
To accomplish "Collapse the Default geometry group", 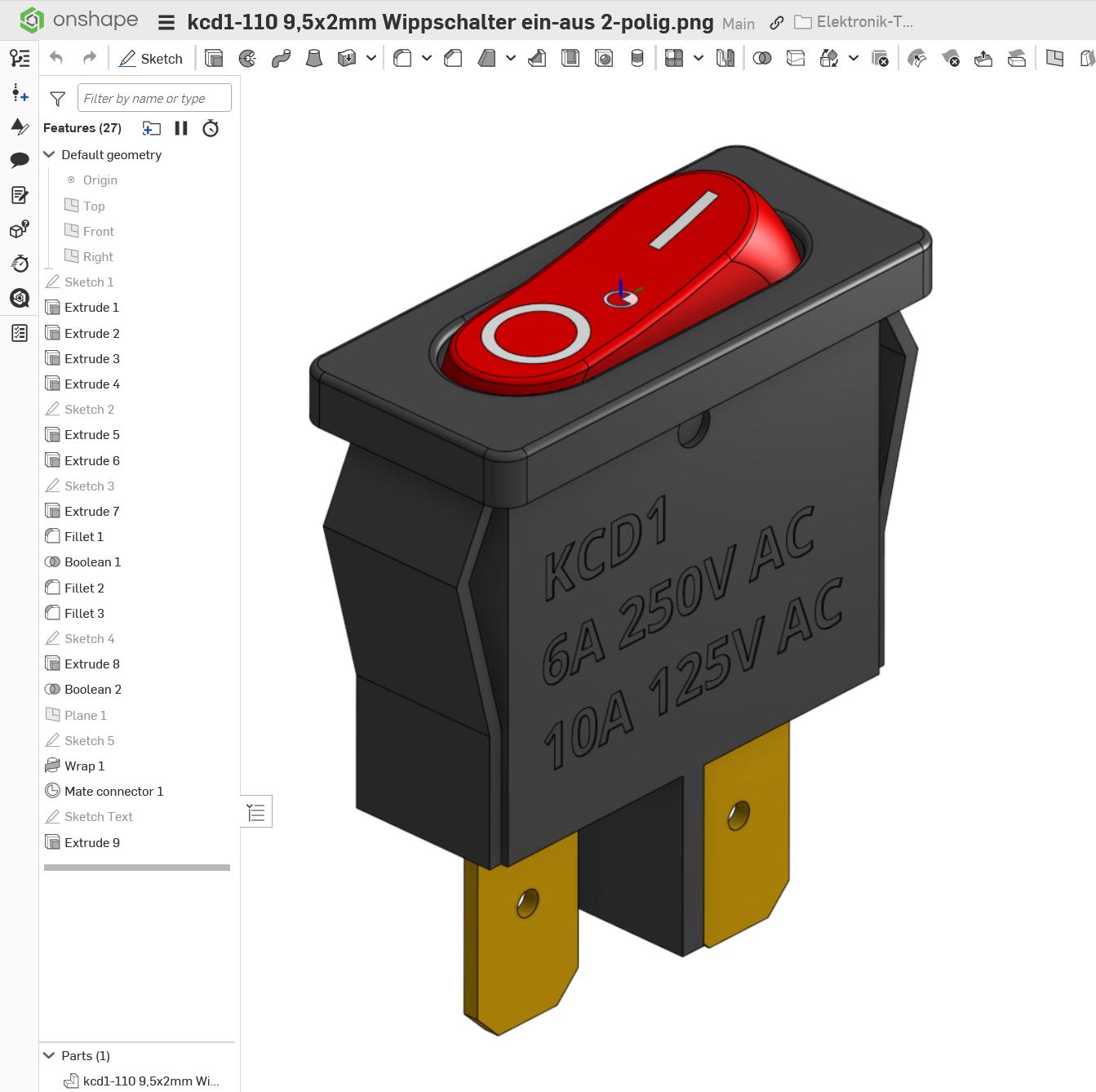I will [49, 154].
